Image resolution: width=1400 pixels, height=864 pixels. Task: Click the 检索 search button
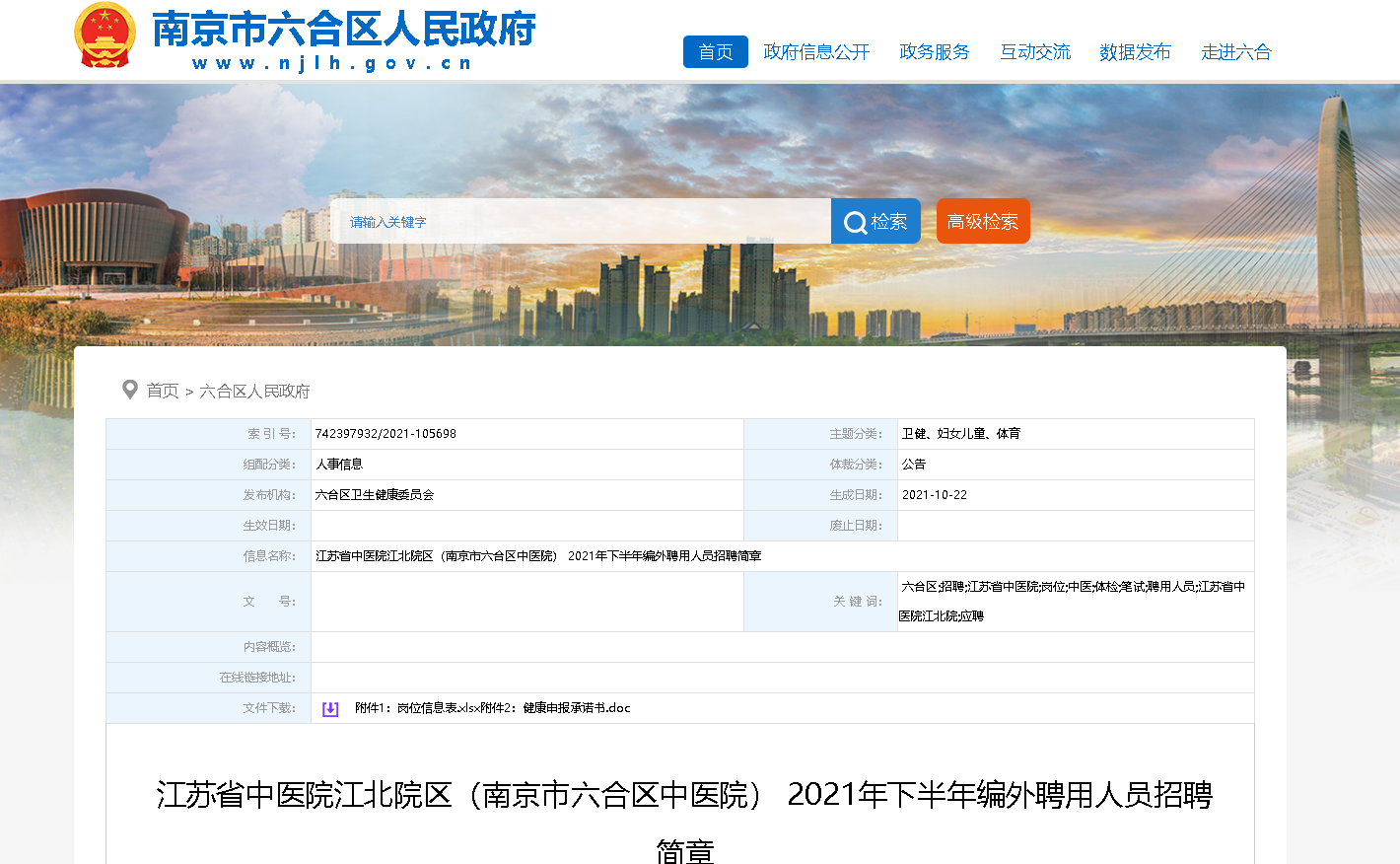(x=875, y=221)
